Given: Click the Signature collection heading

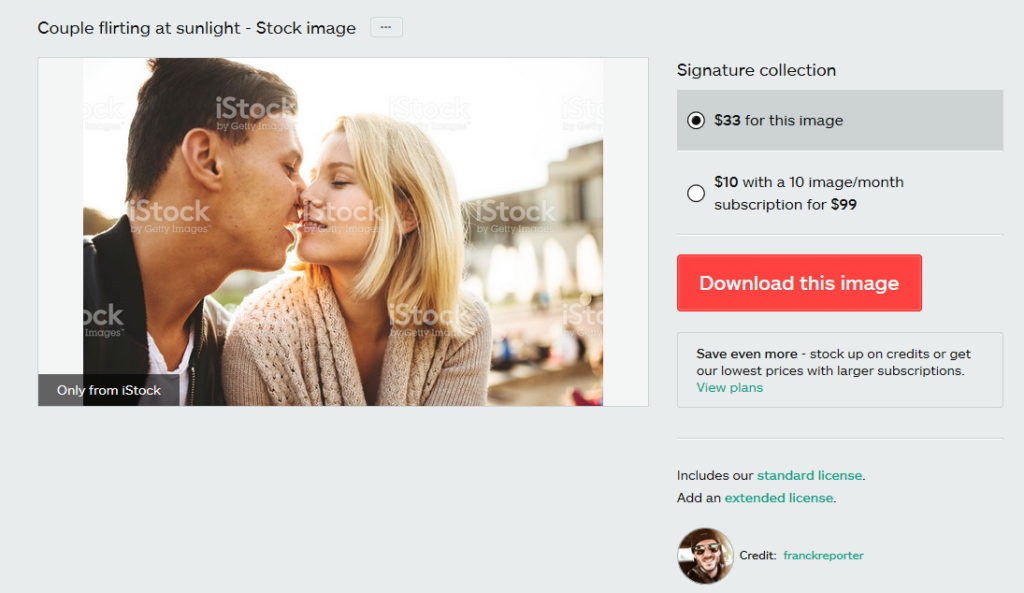Looking at the screenshot, I should pos(756,70).
